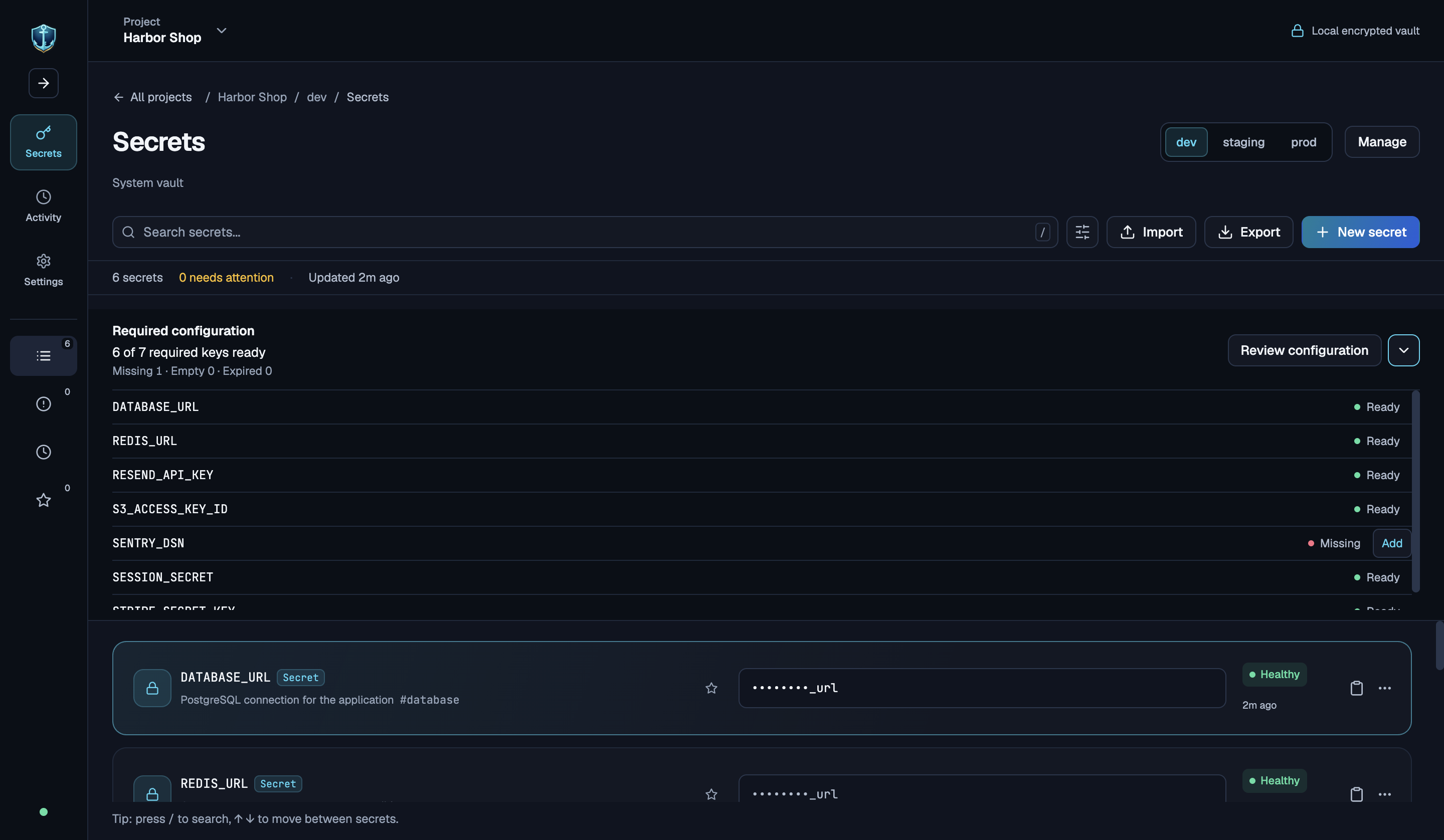Favorite the REDIS_URL secret star
The image size is (1444, 840).
pos(711,794)
